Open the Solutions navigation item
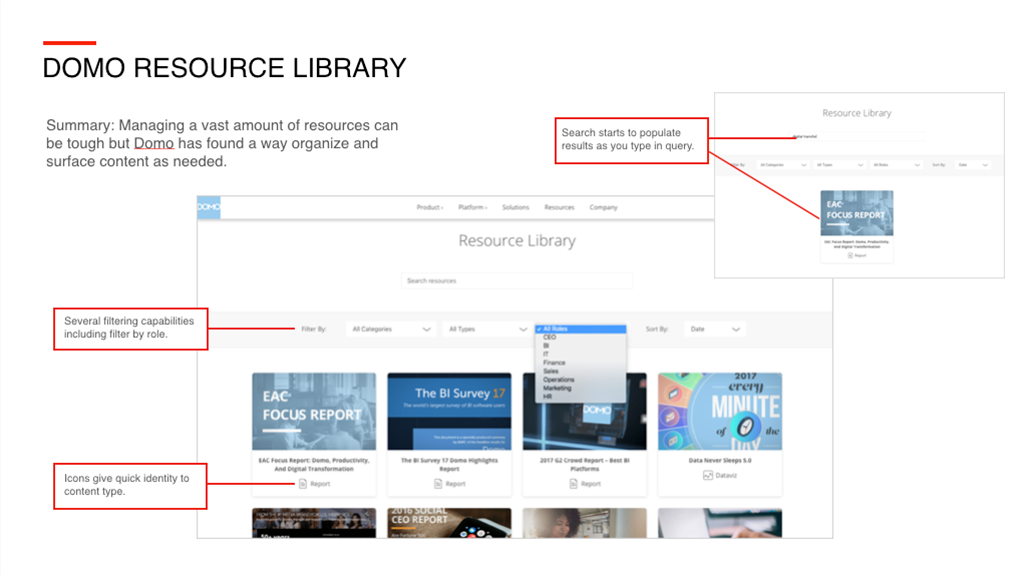The width and height of the screenshot is (1025, 575). click(516, 207)
